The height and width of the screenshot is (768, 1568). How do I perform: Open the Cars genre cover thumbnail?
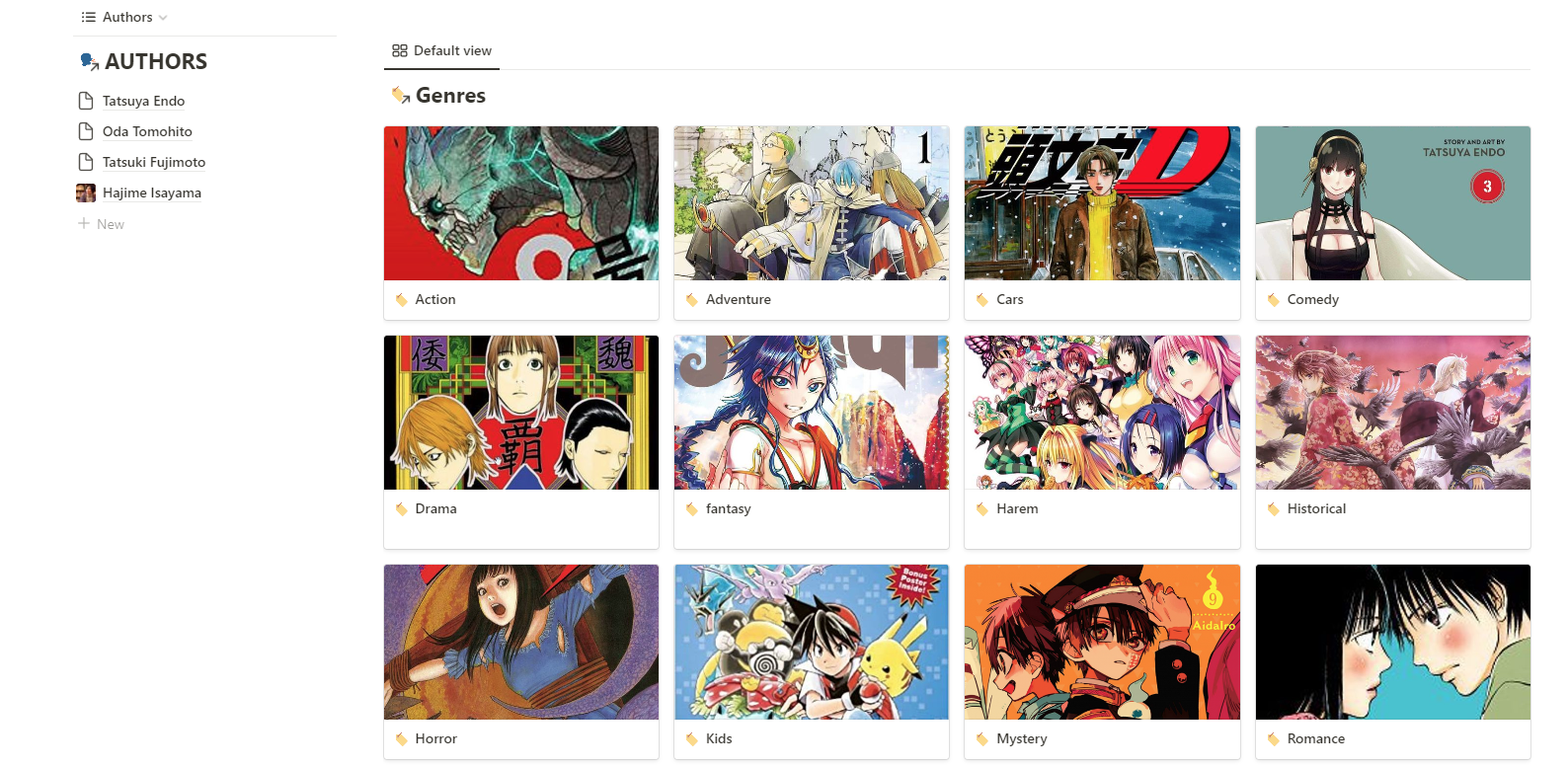[x=1102, y=203]
